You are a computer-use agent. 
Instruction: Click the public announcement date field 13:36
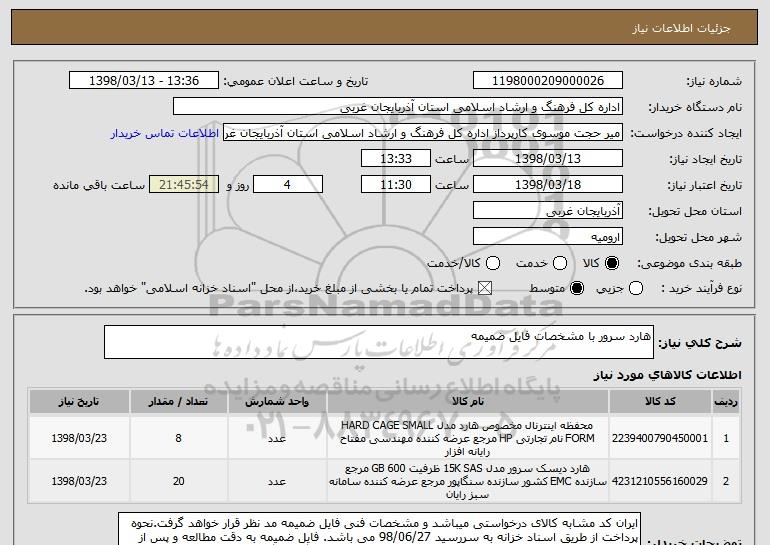144,81
